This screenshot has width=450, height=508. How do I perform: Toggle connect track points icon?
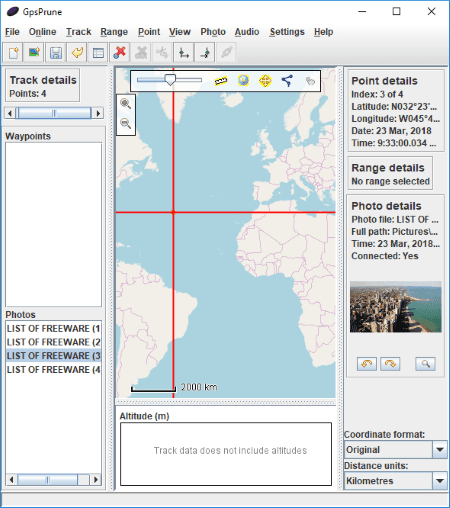[x=287, y=81]
